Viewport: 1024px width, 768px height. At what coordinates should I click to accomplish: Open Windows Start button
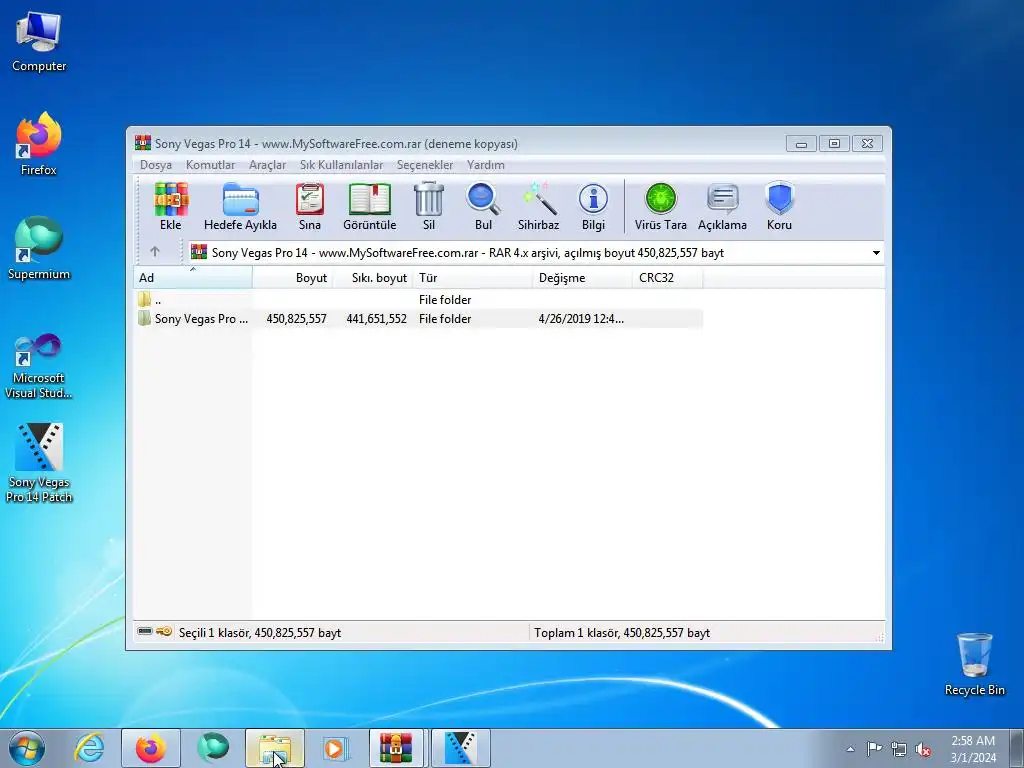click(x=27, y=748)
